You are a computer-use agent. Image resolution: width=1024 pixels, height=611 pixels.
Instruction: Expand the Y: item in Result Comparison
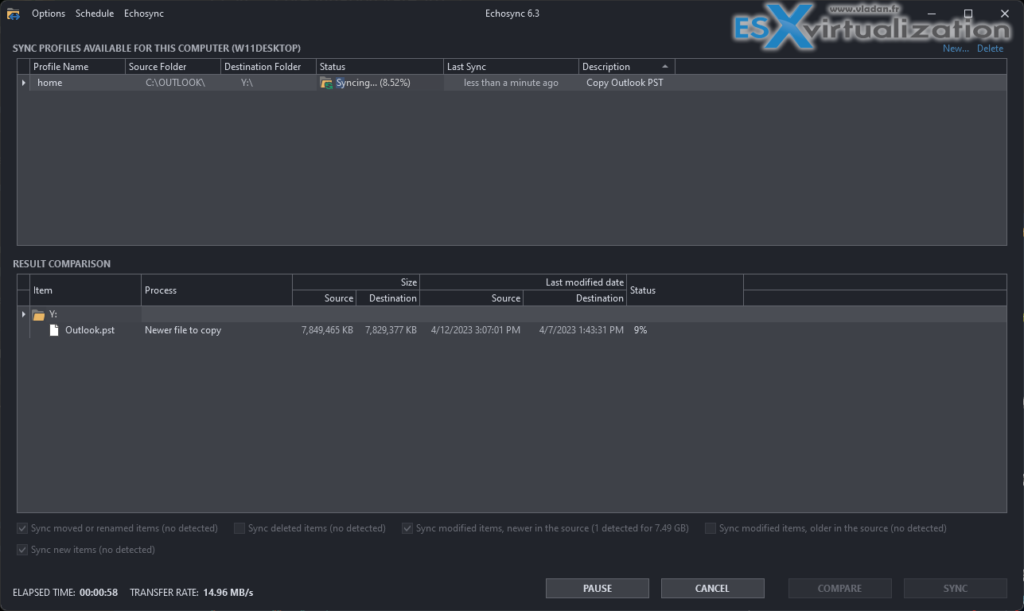(23, 313)
